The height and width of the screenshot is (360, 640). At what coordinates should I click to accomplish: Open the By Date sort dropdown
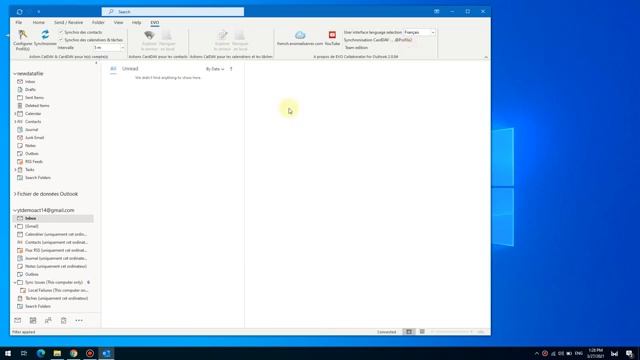215,69
